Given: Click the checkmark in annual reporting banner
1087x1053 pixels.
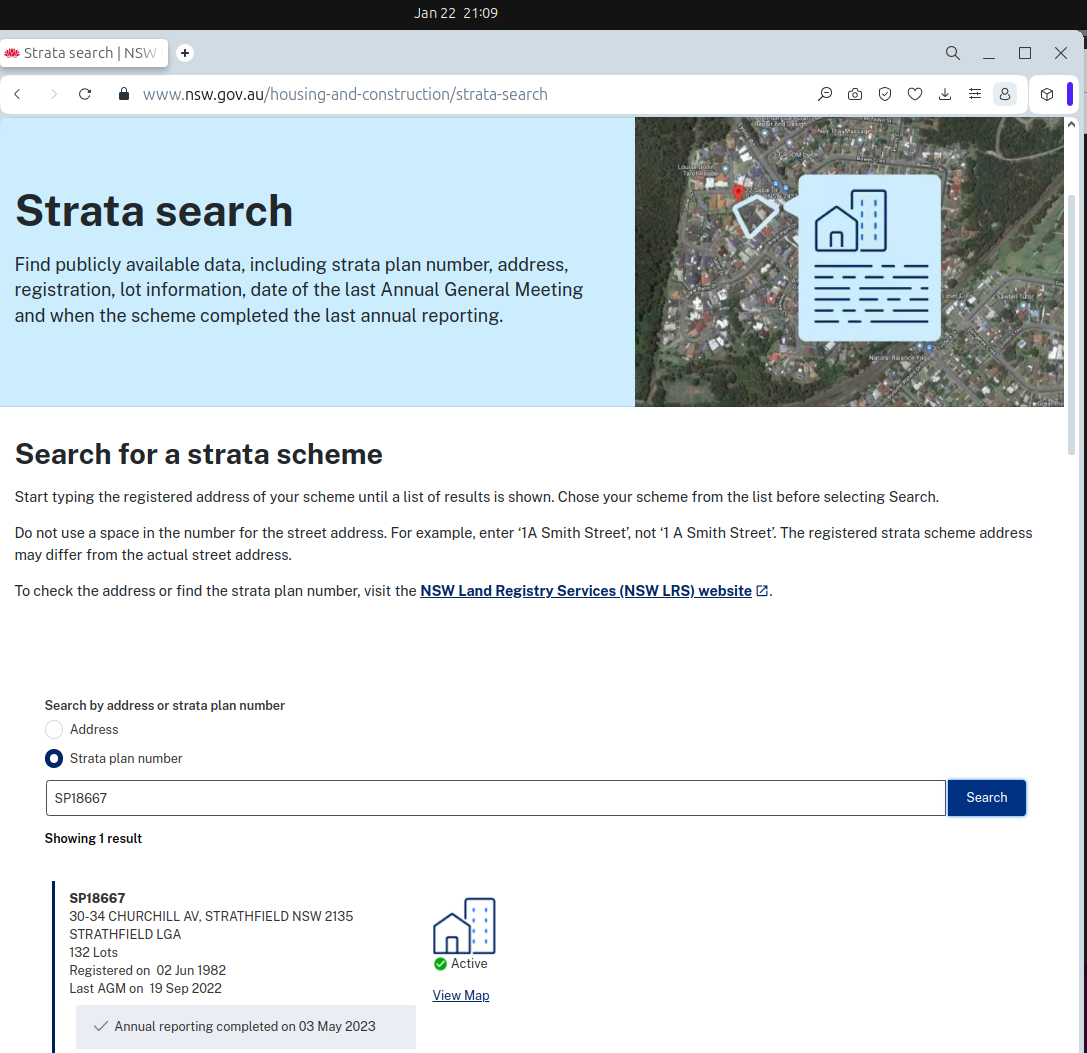Looking at the screenshot, I should [x=101, y=1026].
